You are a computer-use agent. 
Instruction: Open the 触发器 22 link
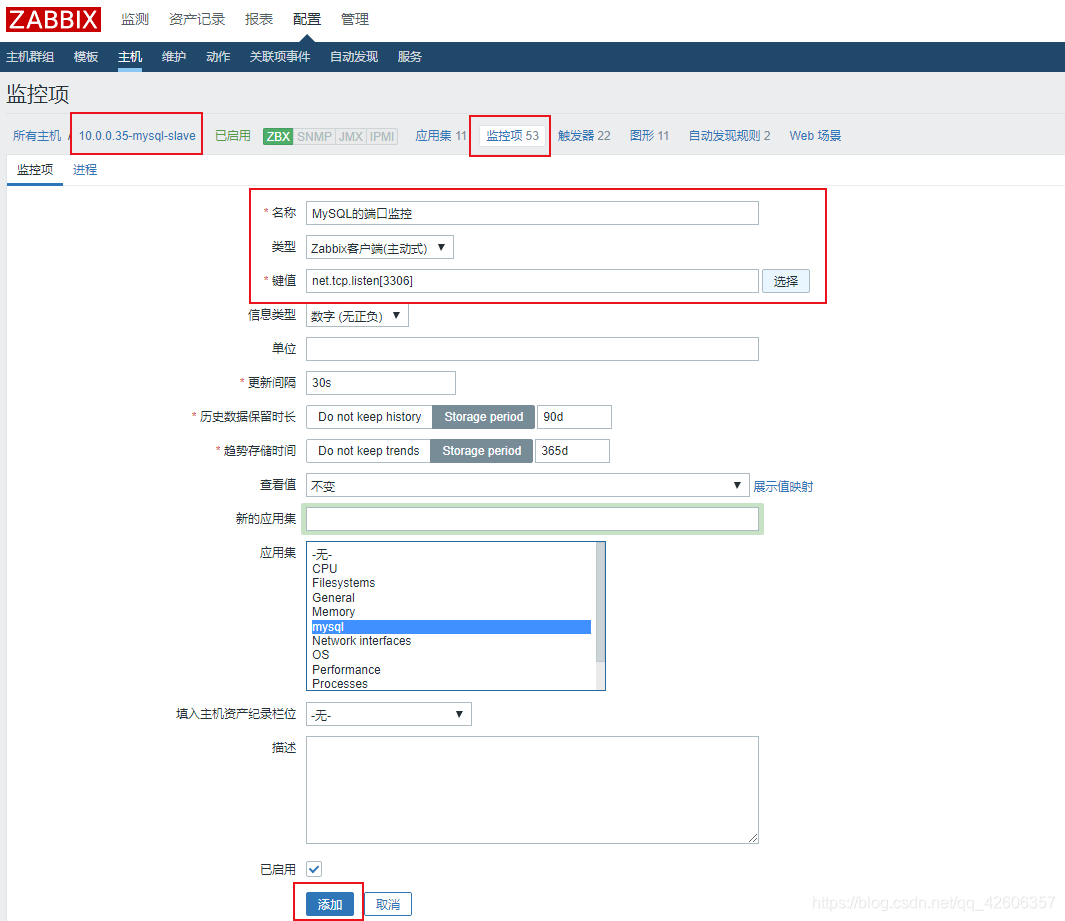click(x=584, y=136)
